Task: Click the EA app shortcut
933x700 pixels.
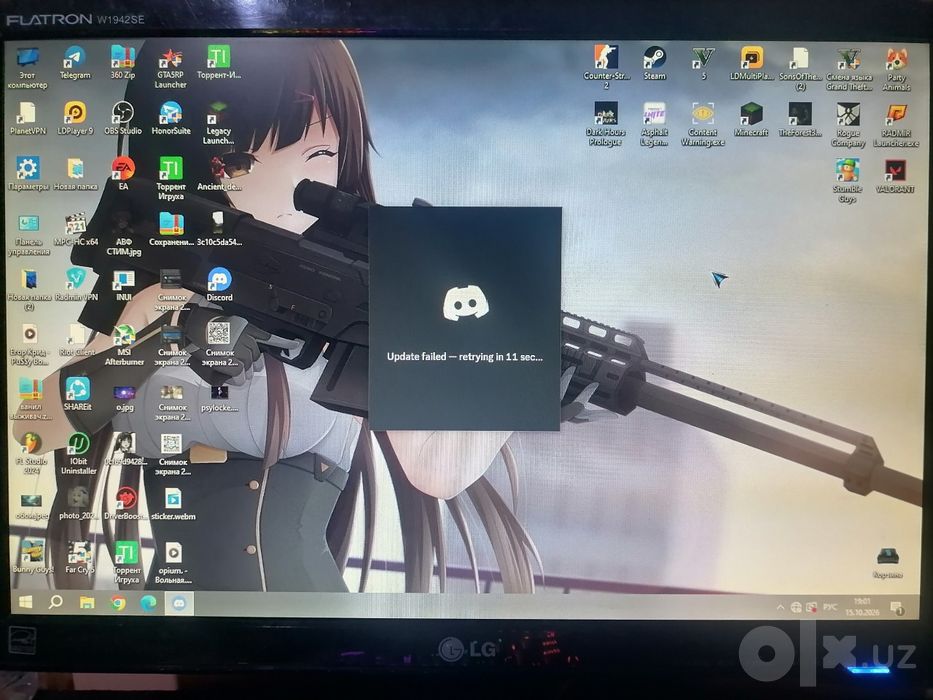Action: pyautogui.click(x=123, y=174)
